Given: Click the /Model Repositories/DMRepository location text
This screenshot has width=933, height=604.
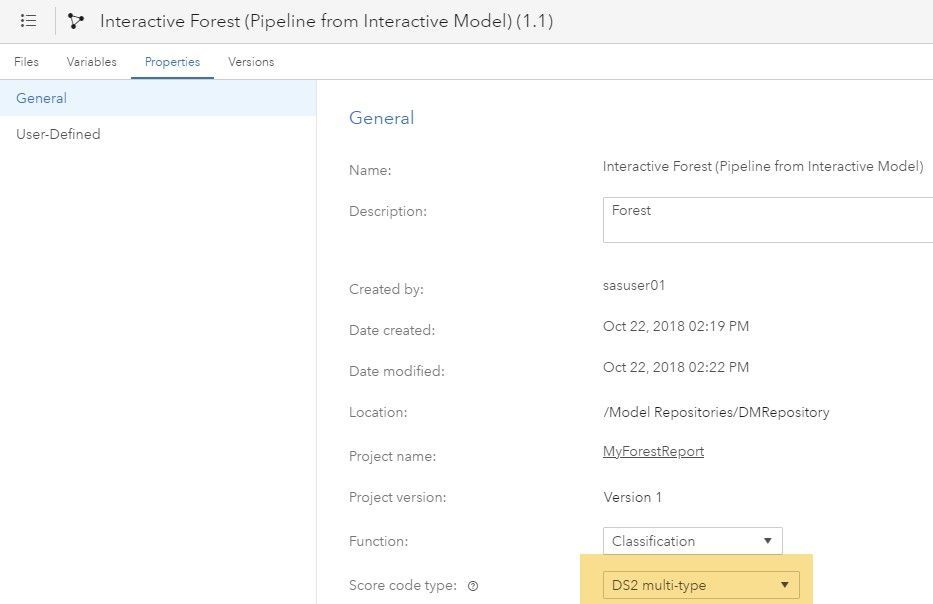Looking at the screenshot, I should pos(715,412).
